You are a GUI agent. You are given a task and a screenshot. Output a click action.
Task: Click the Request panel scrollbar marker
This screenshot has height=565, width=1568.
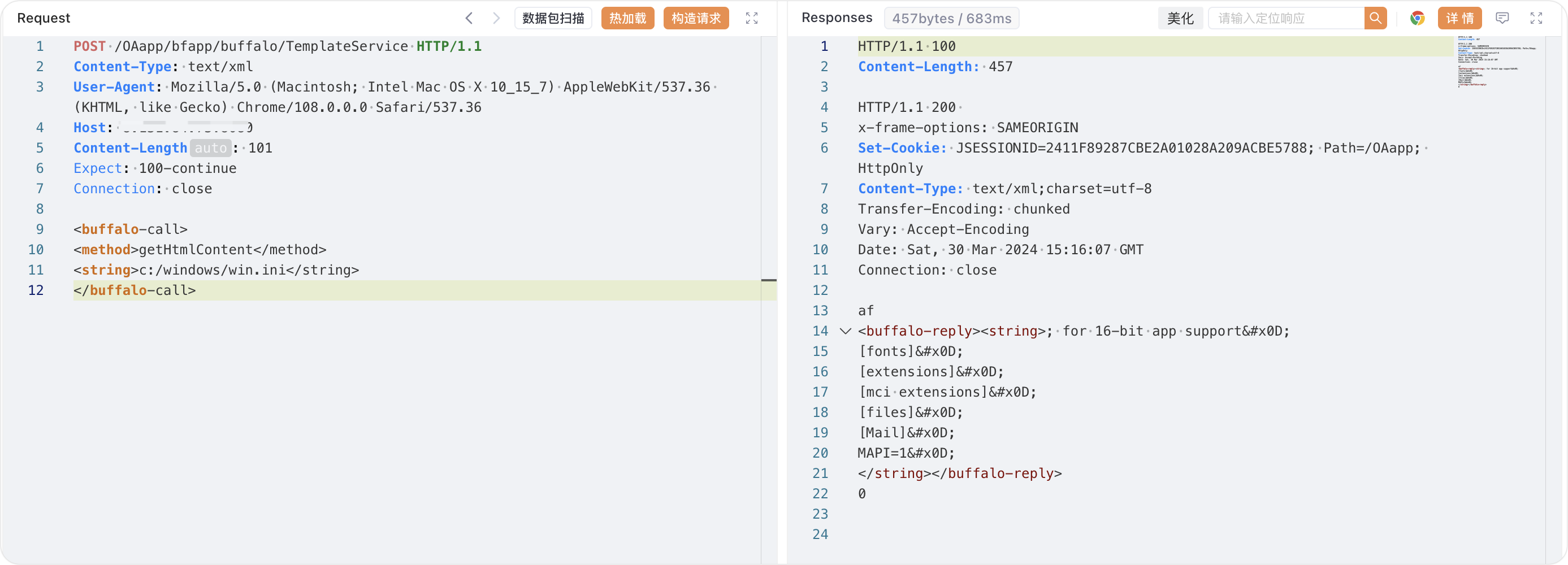point(769,280)
